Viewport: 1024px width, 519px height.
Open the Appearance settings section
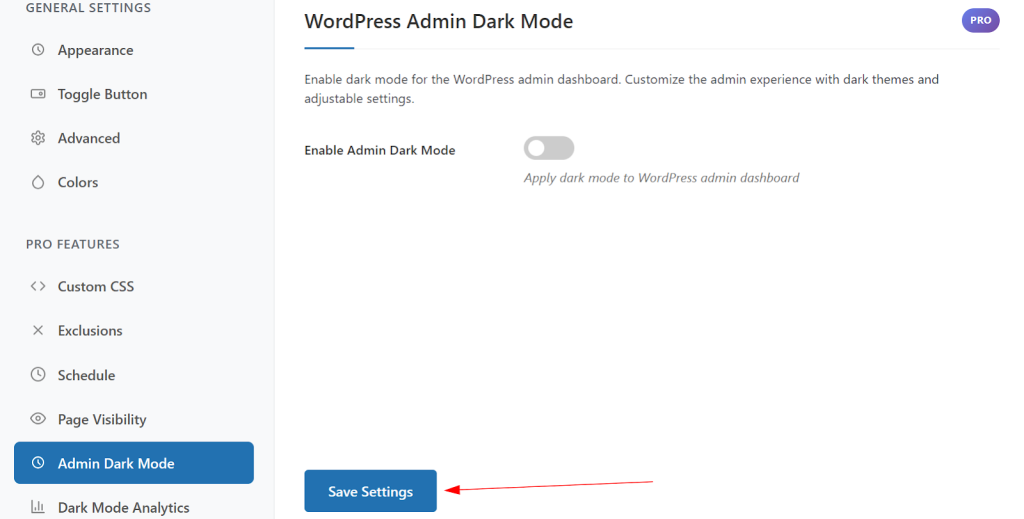point(95,50)
